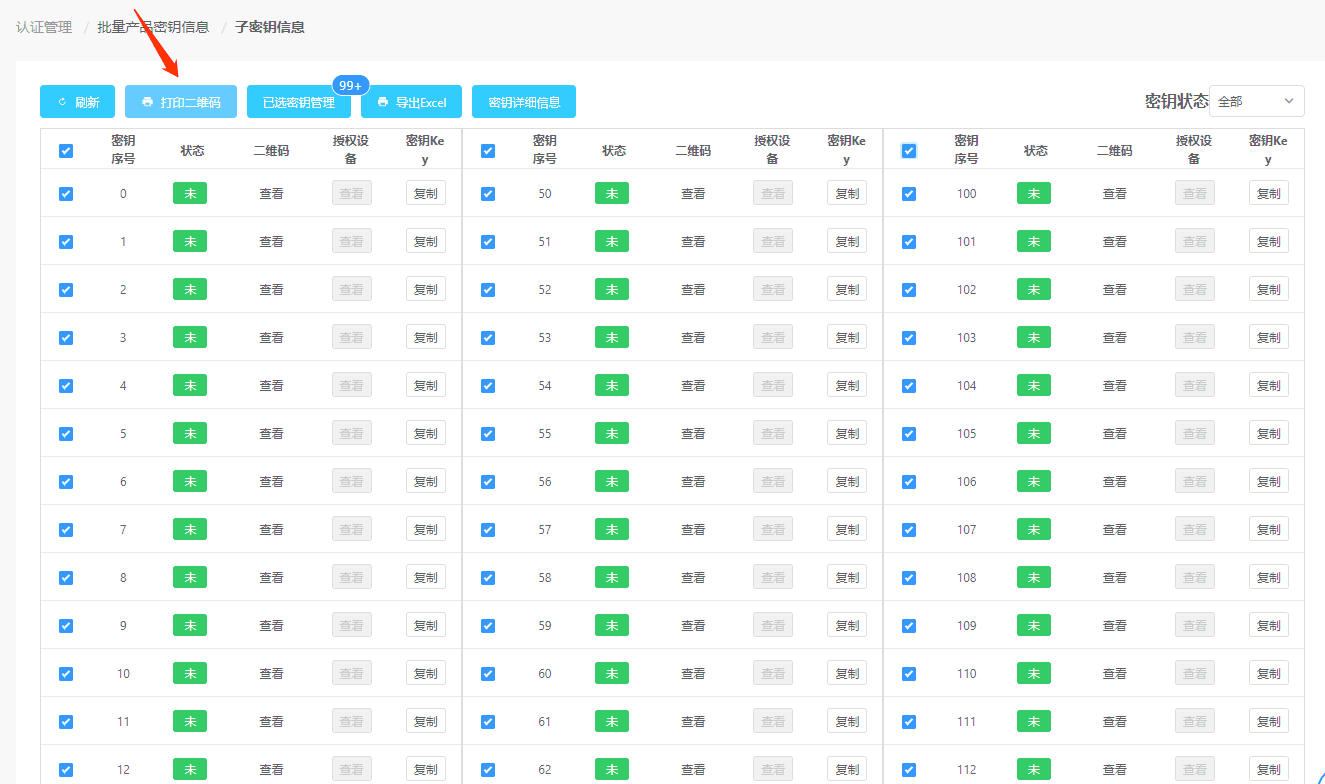Image resolution: width=1325 pixels, height=784 pixels.
Task: Uncheck the checkbox for key number 103
Action: (x=909, y=338)
